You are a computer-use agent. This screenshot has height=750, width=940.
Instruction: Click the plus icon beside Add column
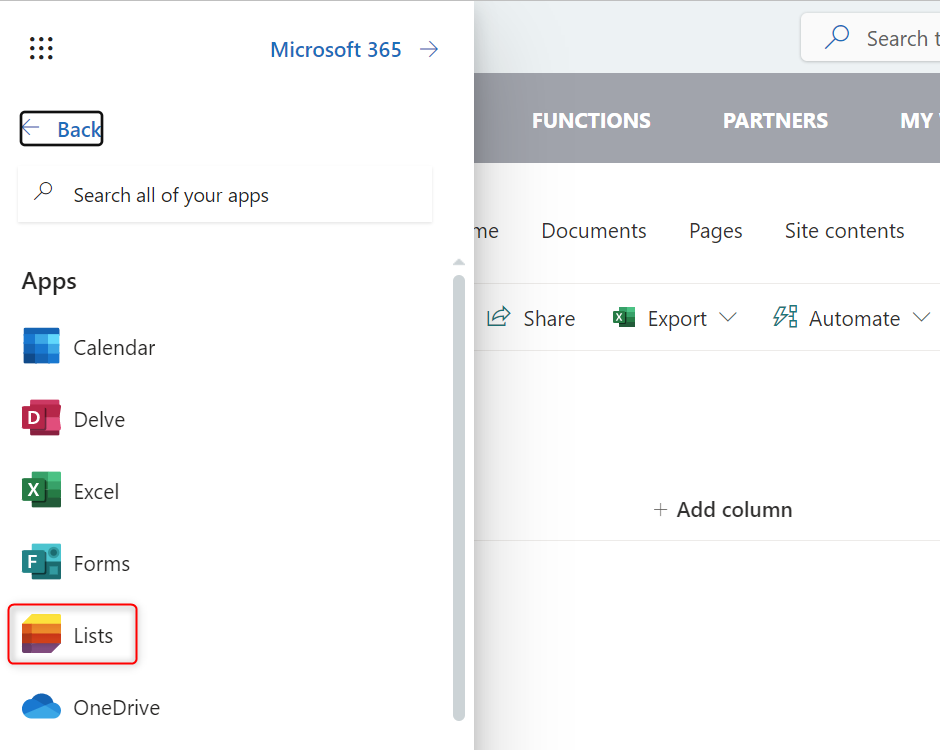[660, 510]
